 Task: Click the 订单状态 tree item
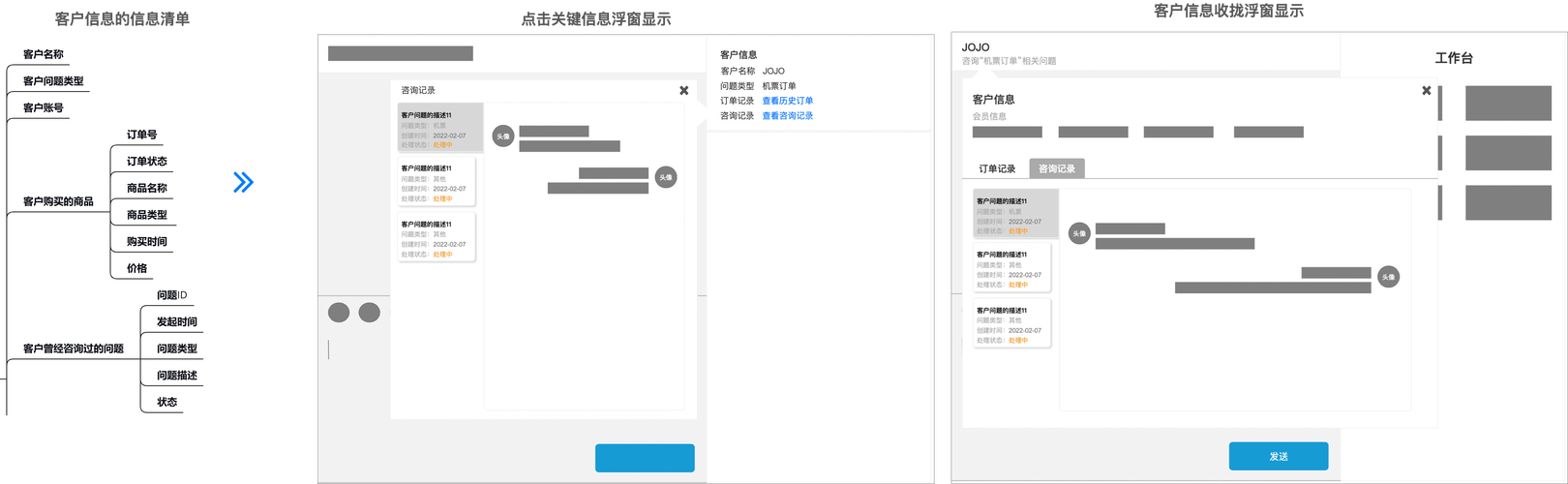[x=147, y=162]
